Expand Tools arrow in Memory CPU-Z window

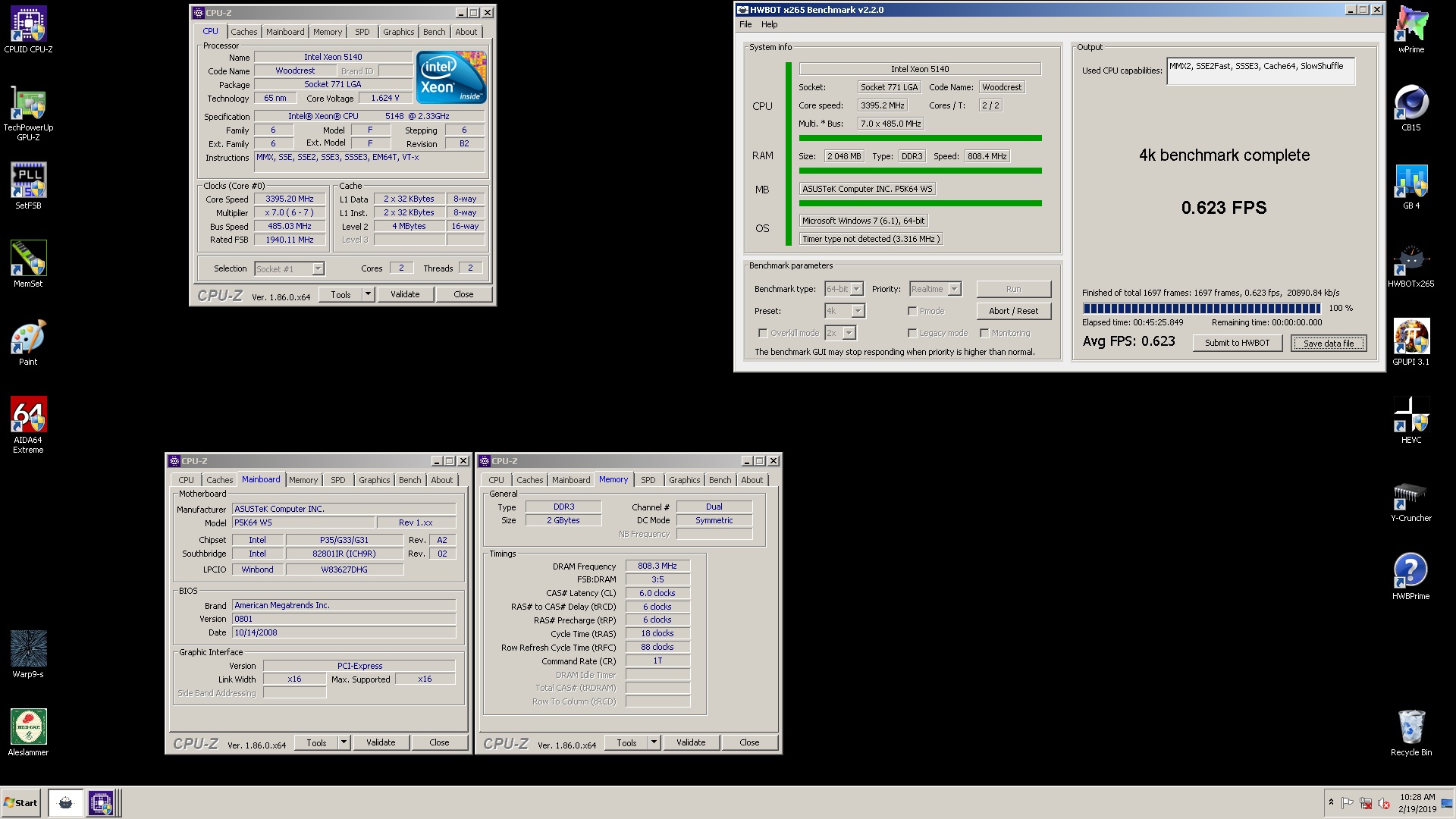(x=654, y=742)
